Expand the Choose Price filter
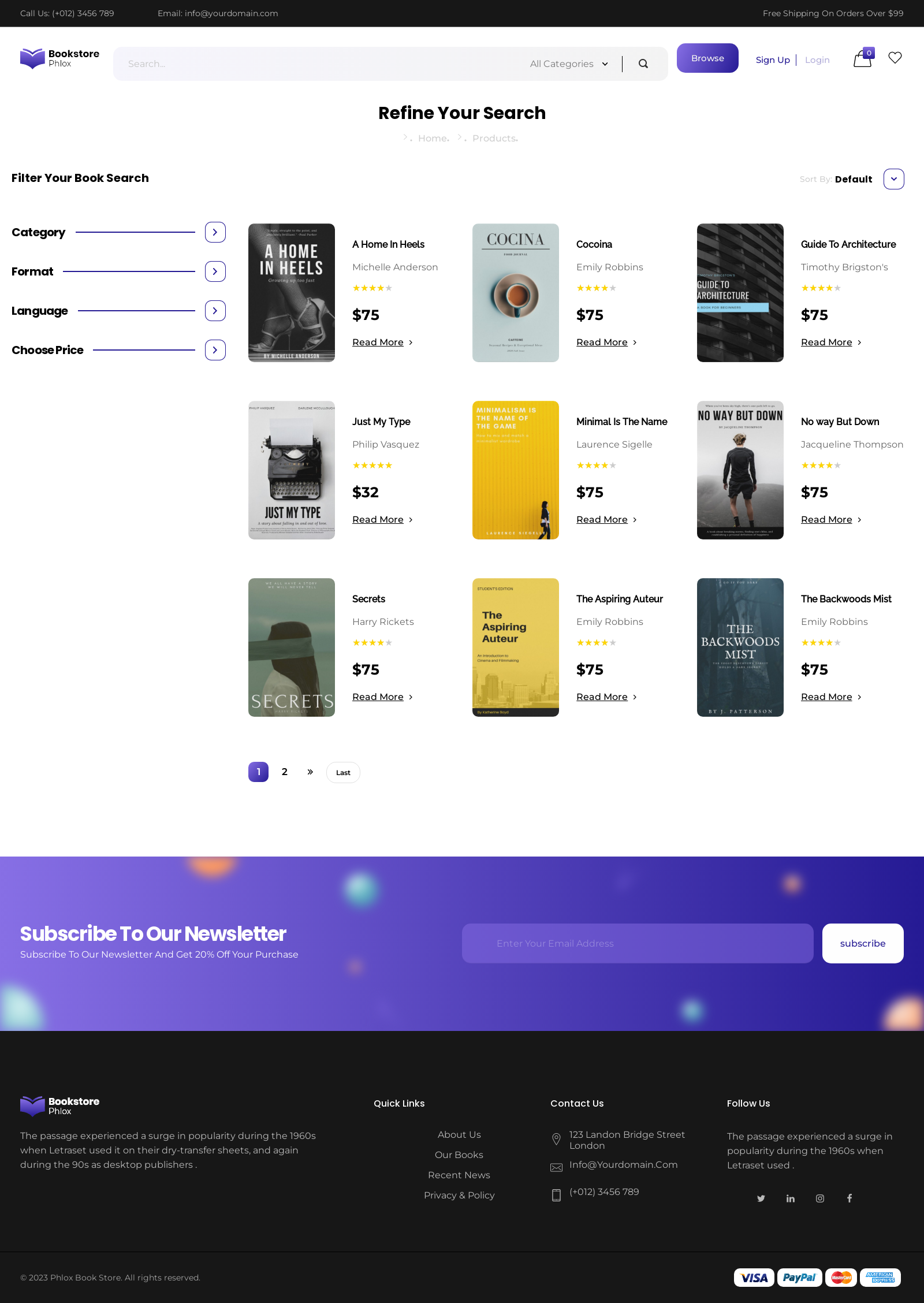The image size is (924, 1303). tap(215, 350)
